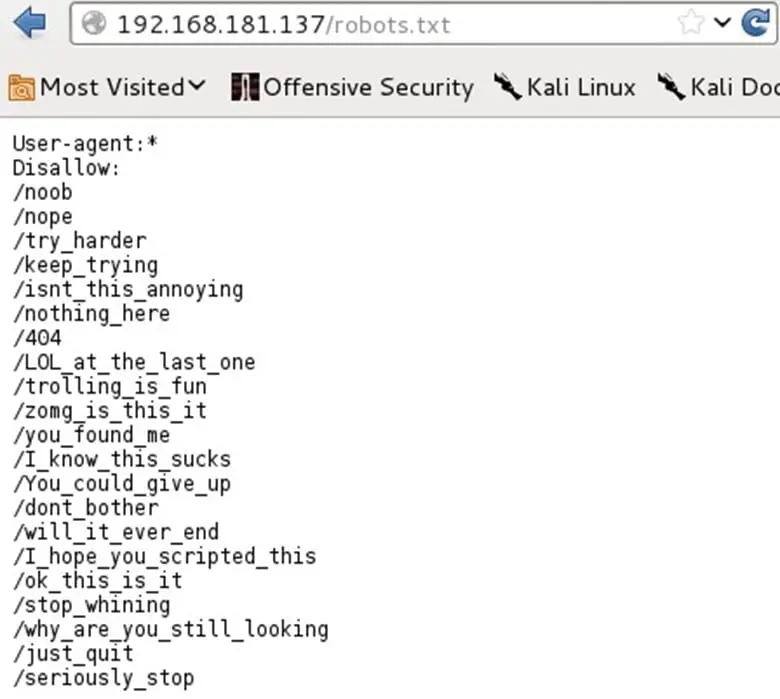Click the Kali Linux dragon icon
Viewport: 780px width, 699px height.
point(507,87)
